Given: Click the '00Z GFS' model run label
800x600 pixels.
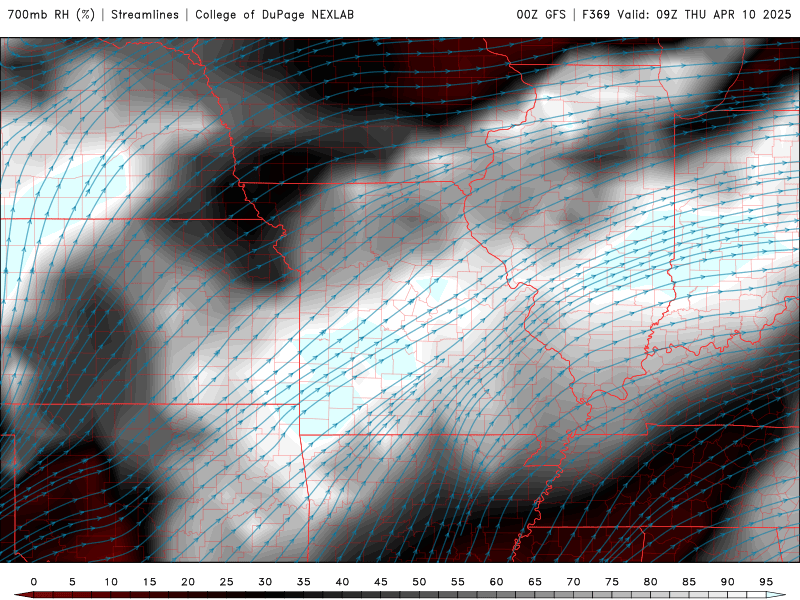Looking at the screenshot, I should tap(541, 15).
